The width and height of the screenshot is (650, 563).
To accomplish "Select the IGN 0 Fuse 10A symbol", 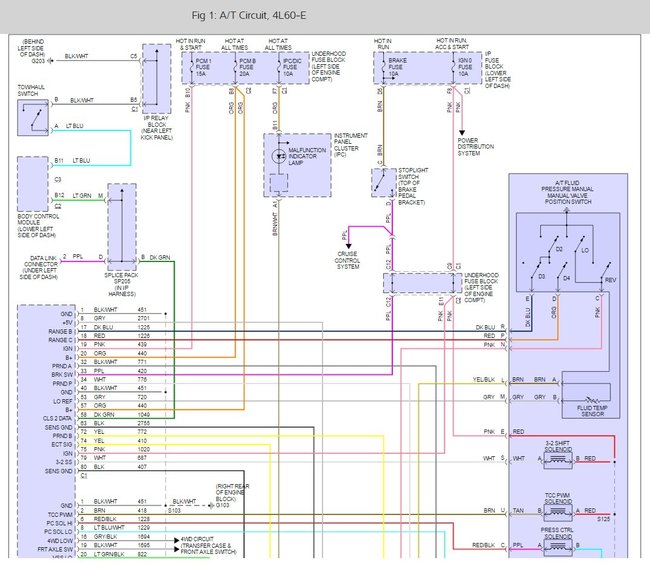I will pos(454,67).
